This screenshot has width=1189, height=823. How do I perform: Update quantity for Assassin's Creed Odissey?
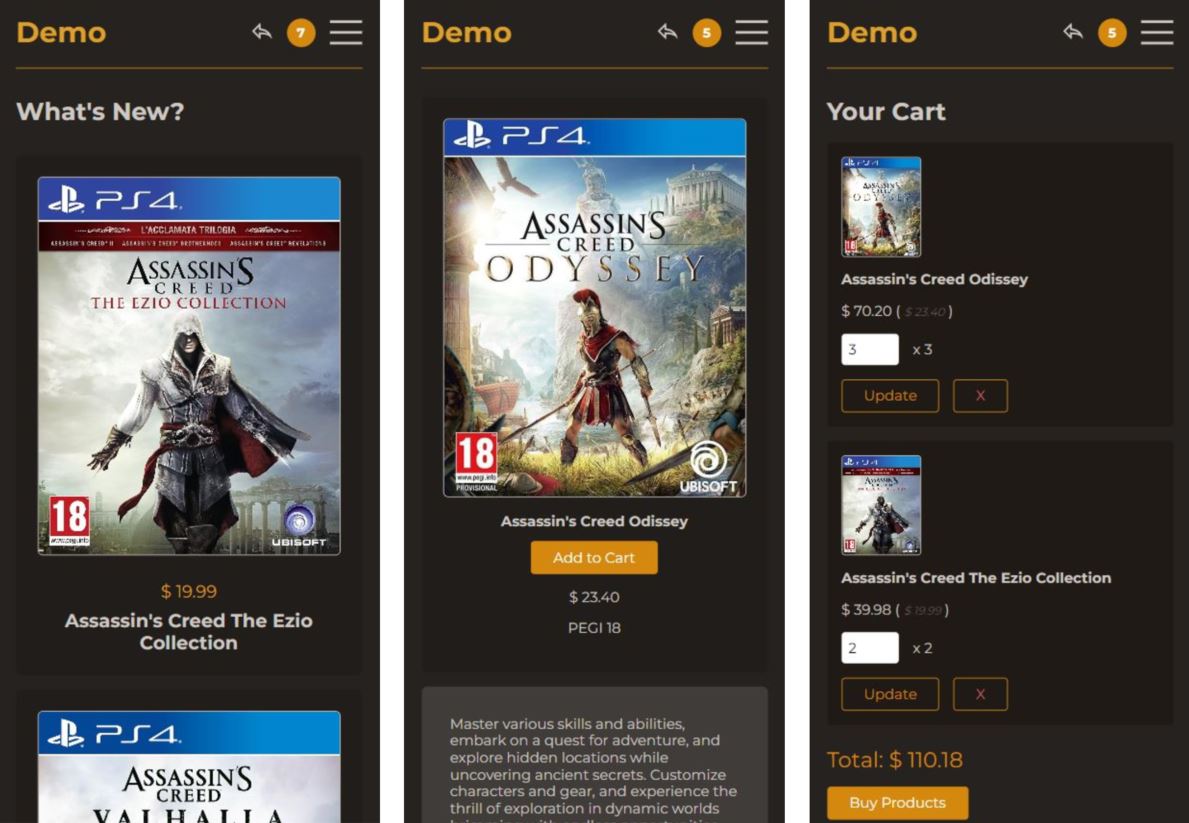click(x=890, y=396)
